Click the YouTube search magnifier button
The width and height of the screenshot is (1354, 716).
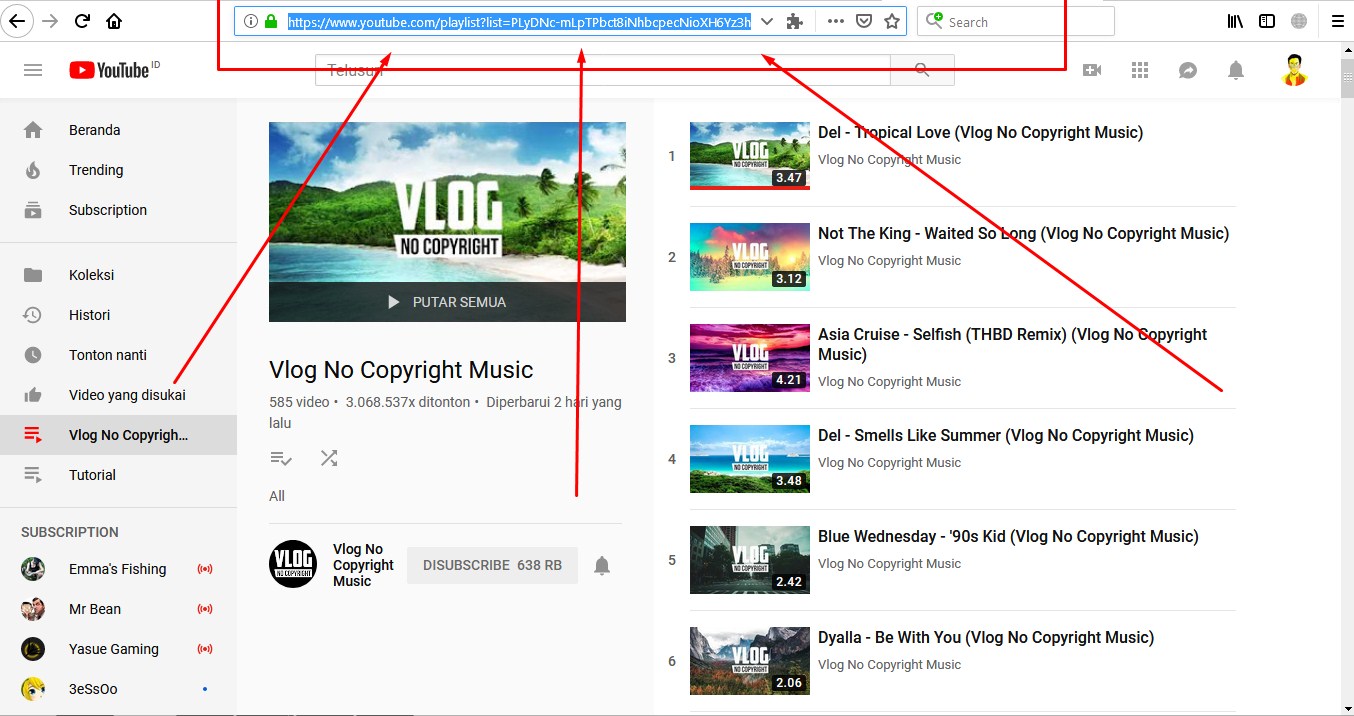click(922, 70)
